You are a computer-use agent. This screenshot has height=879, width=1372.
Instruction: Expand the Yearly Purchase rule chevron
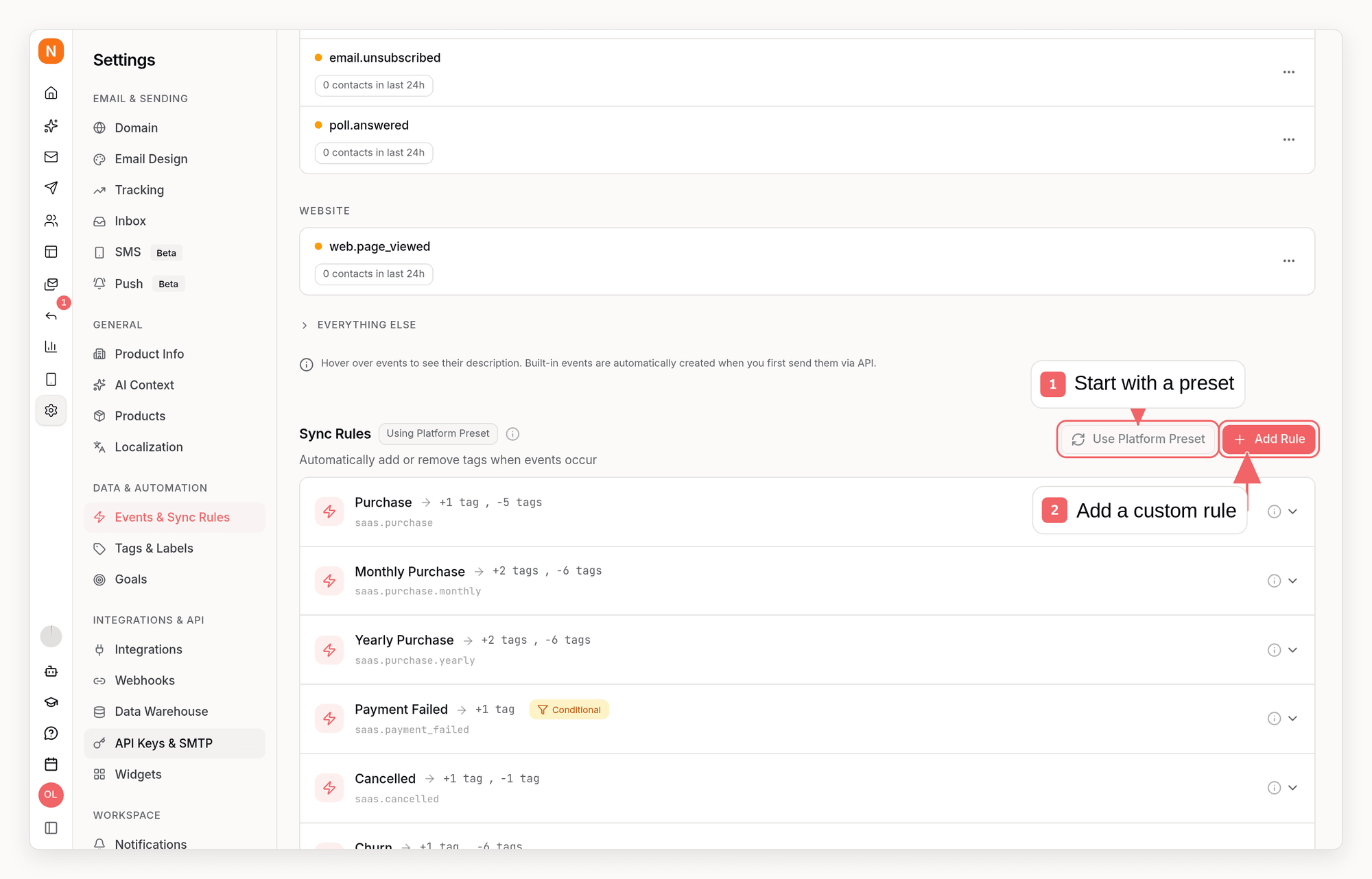tap(1292, 650)
